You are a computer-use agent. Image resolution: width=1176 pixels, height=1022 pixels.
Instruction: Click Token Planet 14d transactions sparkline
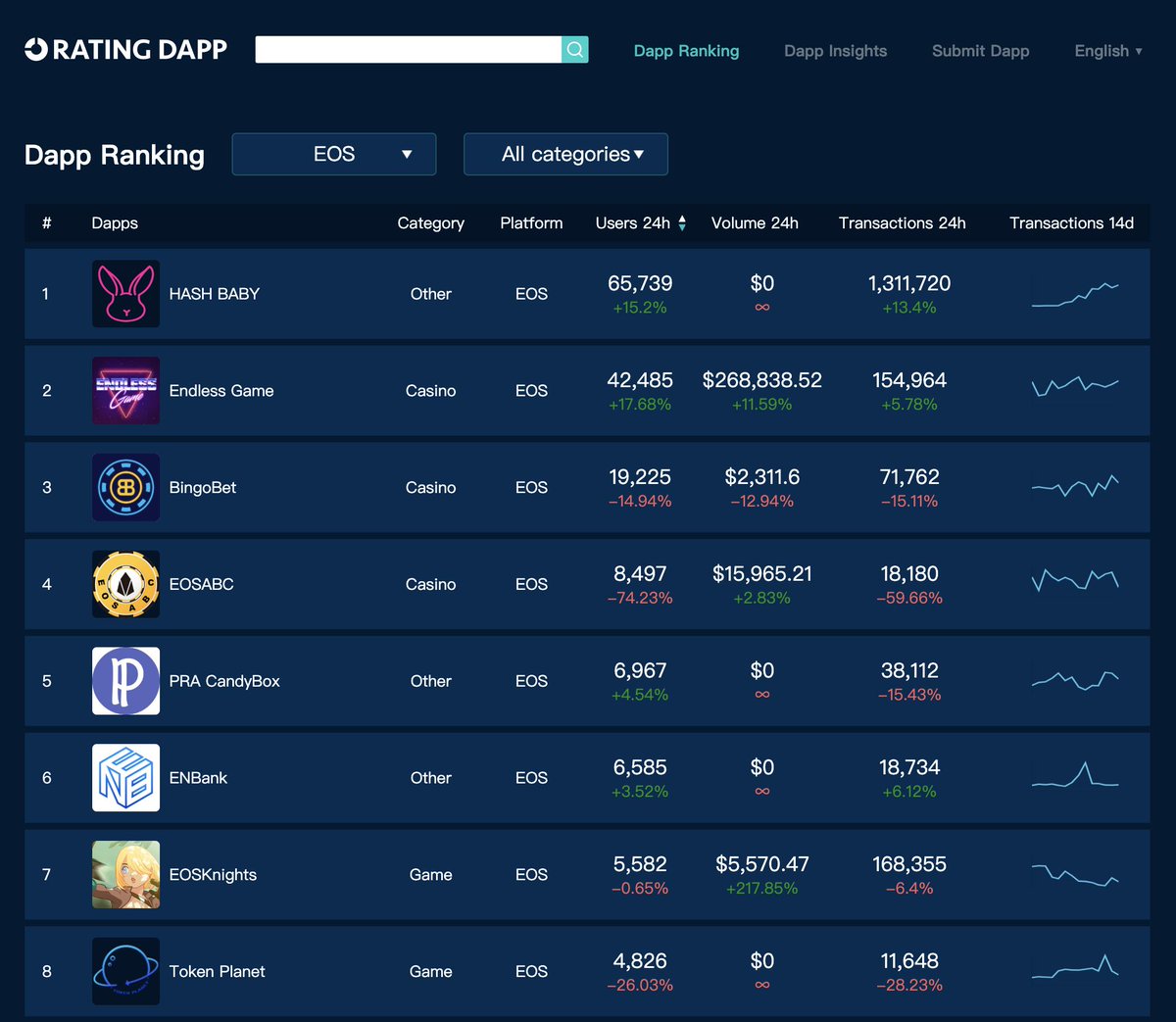tap(1075, 967)
